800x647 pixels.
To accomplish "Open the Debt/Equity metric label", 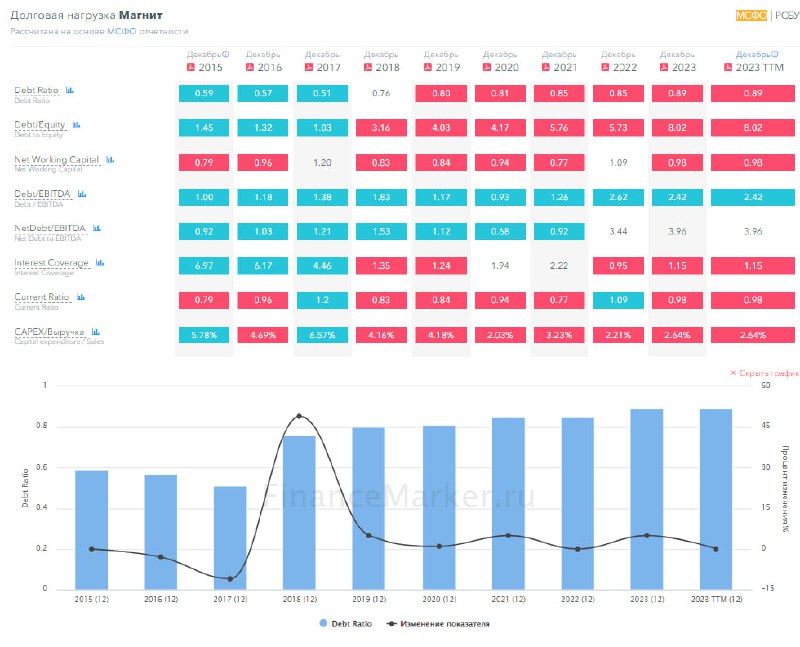I will point(40,125).
